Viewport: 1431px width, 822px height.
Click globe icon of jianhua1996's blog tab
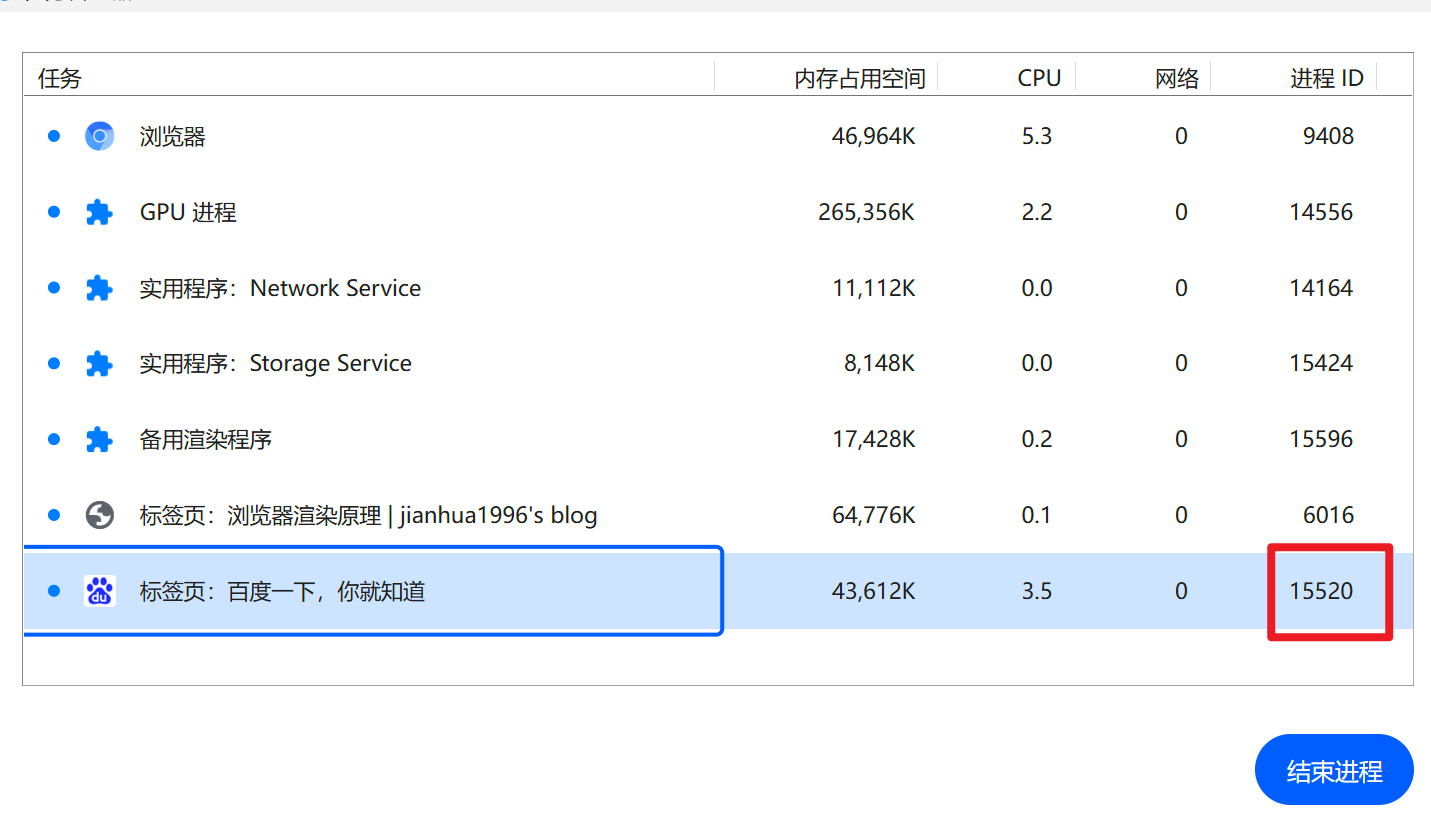(x=99, y=515)
